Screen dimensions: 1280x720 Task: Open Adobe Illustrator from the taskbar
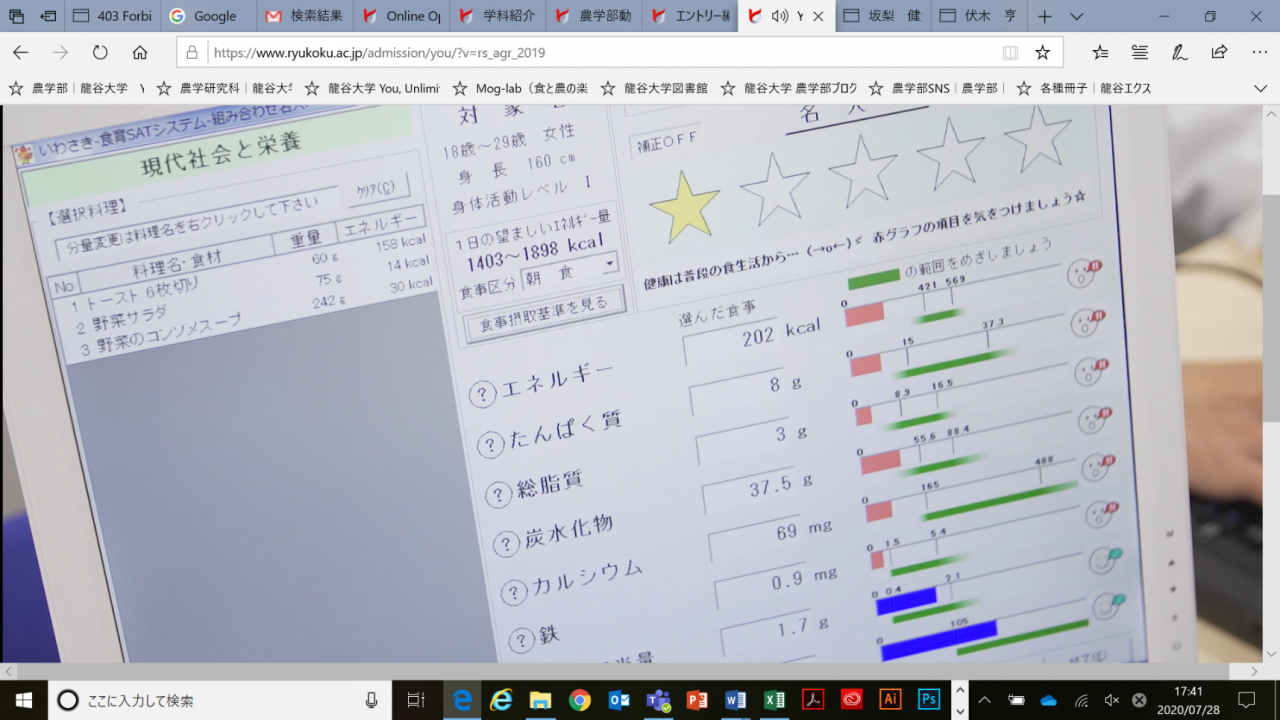pos(891,700)
